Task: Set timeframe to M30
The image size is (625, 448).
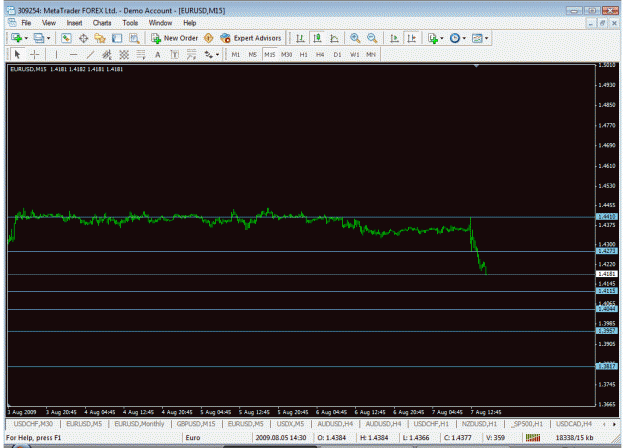Action: pyautogui.click(x=287, y=55)
